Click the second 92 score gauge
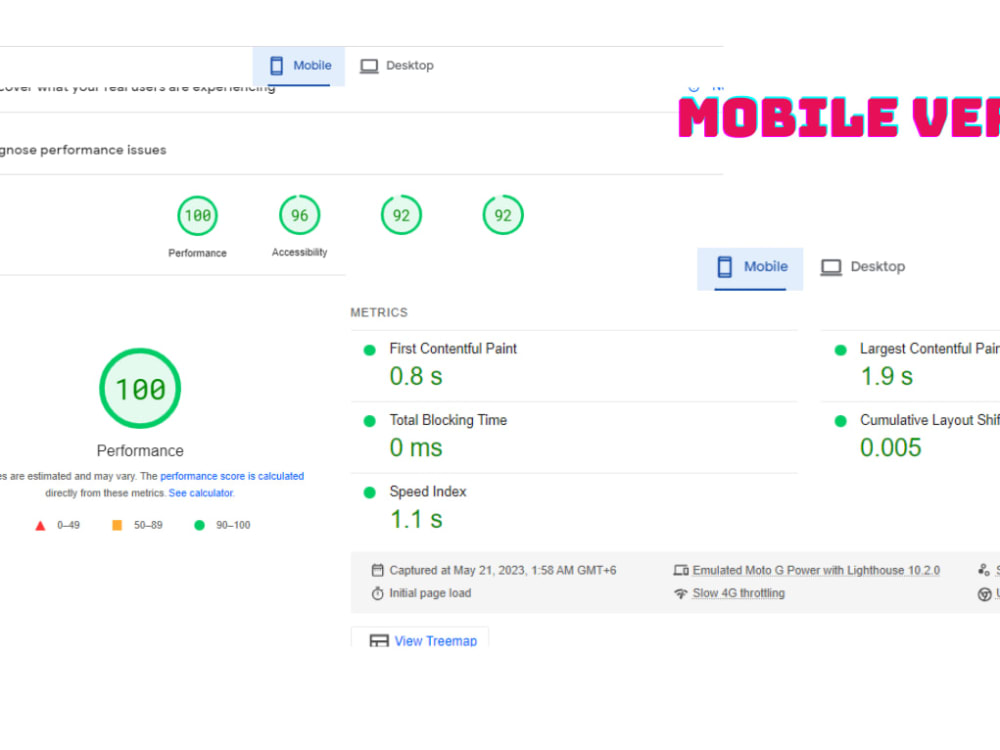Screen dimensions: 1000x750 [503, 215]
